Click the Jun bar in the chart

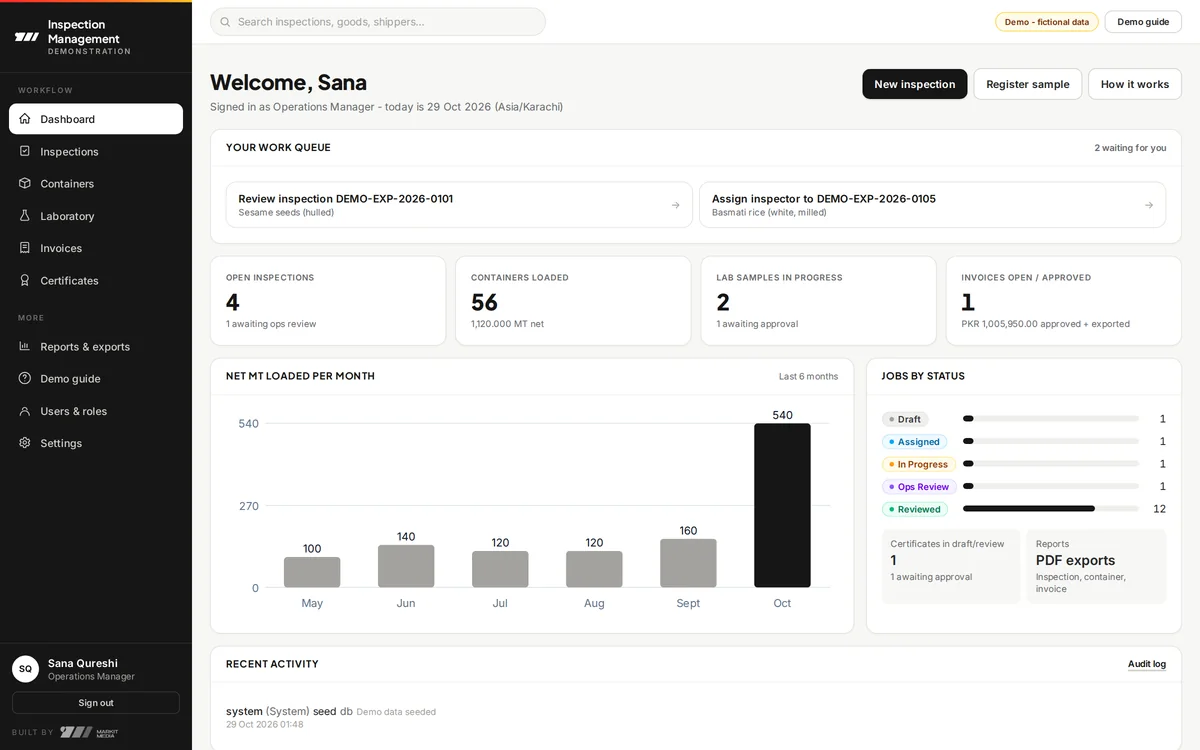(406, 566)
